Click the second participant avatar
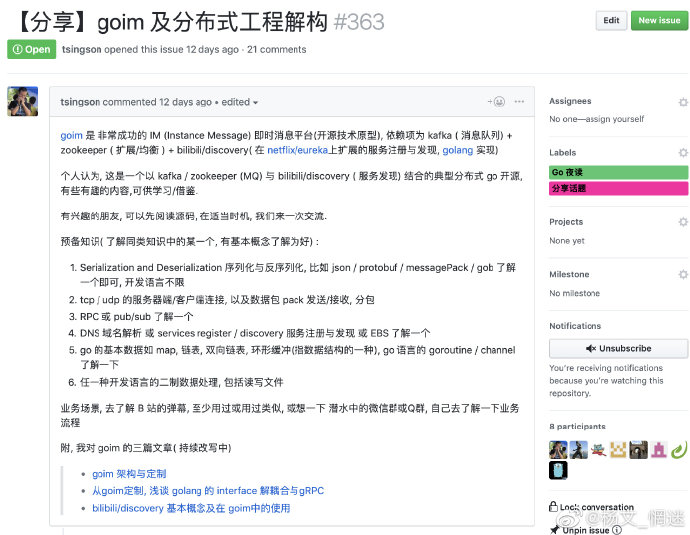 click(578, 450)
